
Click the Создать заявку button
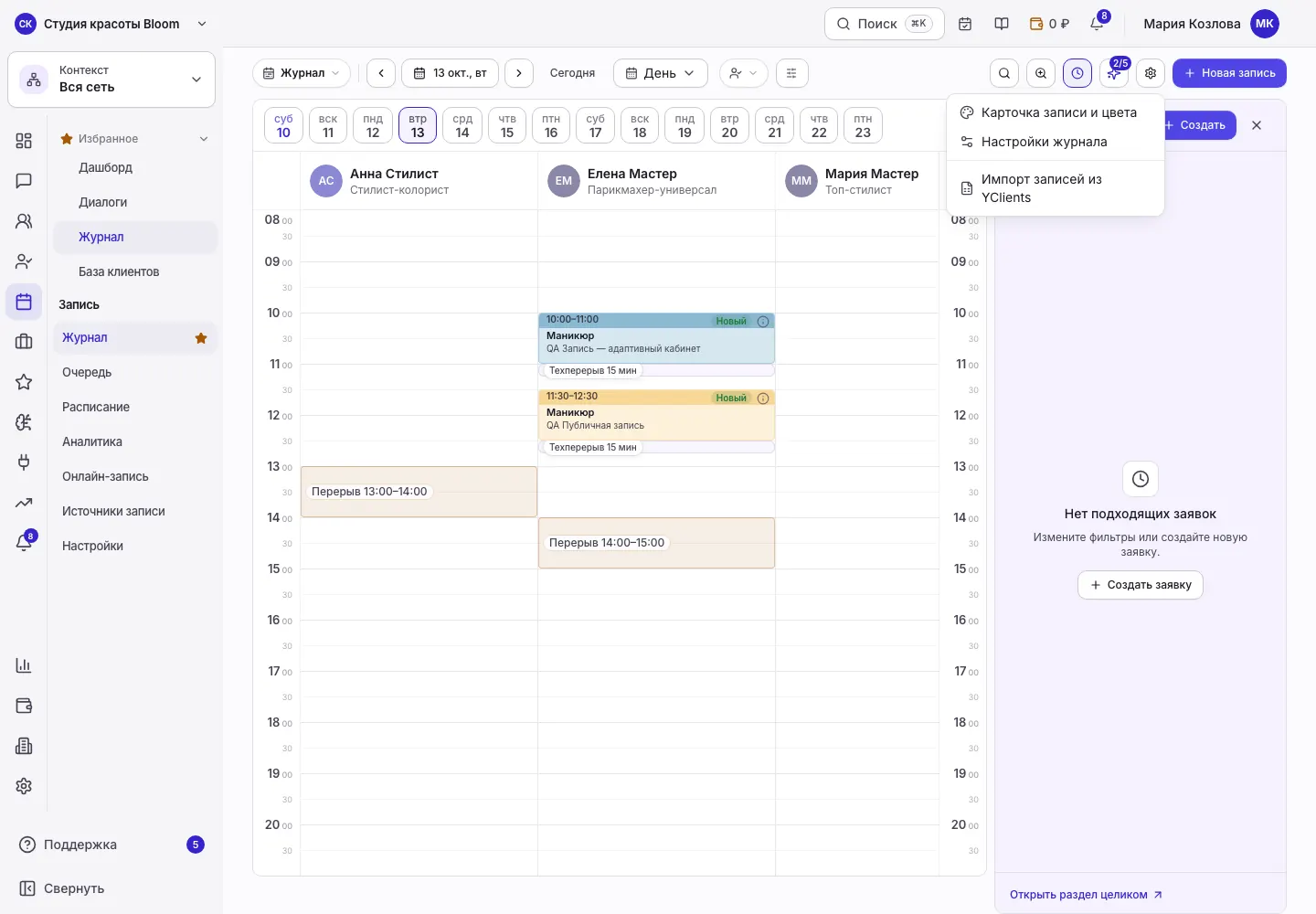coord(1141,585)
